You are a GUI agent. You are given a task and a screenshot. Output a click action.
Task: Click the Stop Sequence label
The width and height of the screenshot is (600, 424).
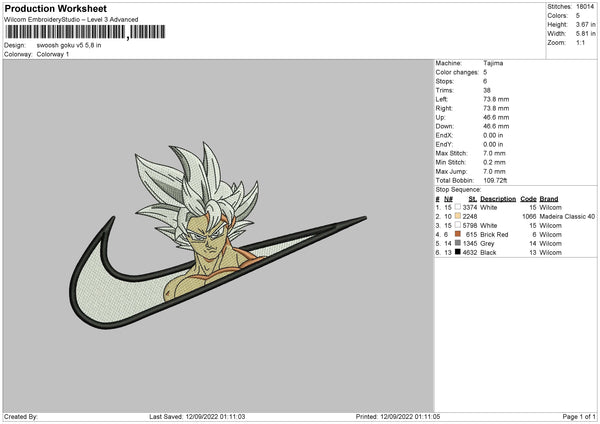click(458, 189)
